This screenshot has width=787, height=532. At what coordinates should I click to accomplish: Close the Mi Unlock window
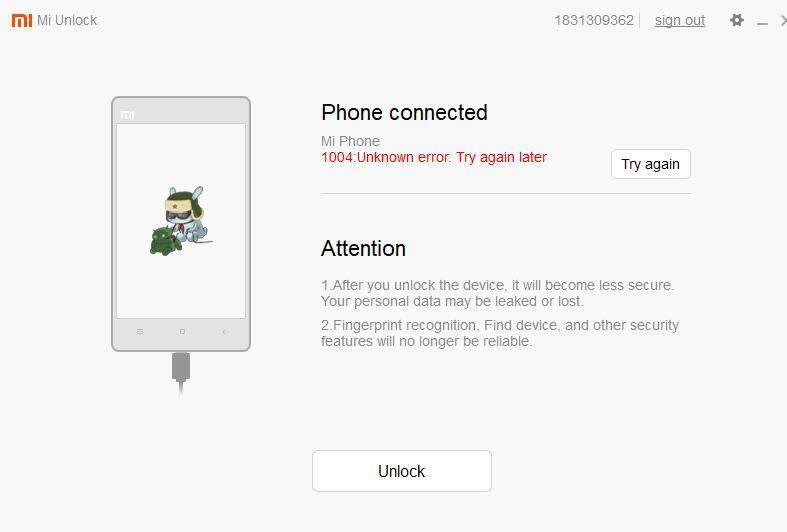[783, 20]
